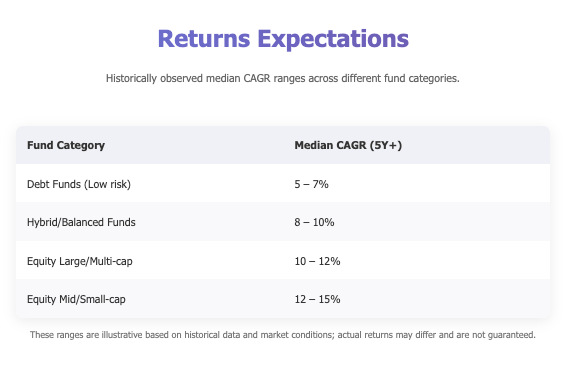Select the 12 – 15% value cell

click(317, 299)
